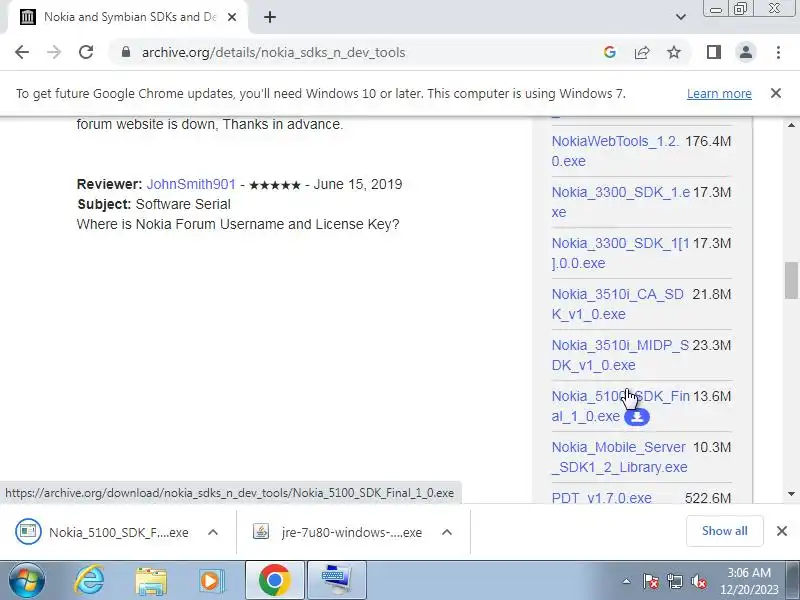Open Windows Media Player from taskbar

(x=211, y=580)
